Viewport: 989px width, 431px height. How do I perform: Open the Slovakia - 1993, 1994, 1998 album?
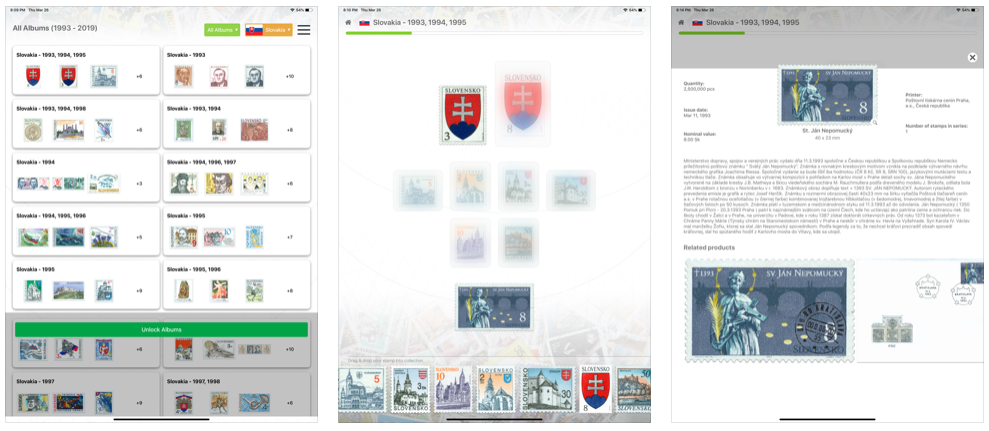[86, 124]
